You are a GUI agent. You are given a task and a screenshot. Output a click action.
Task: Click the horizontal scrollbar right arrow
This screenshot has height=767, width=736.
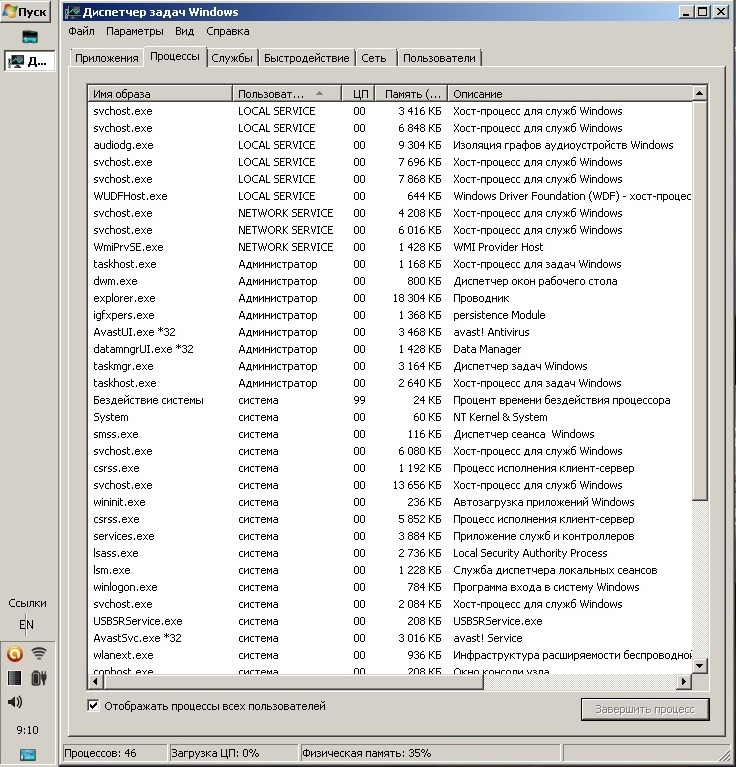(x=685, y=681)
